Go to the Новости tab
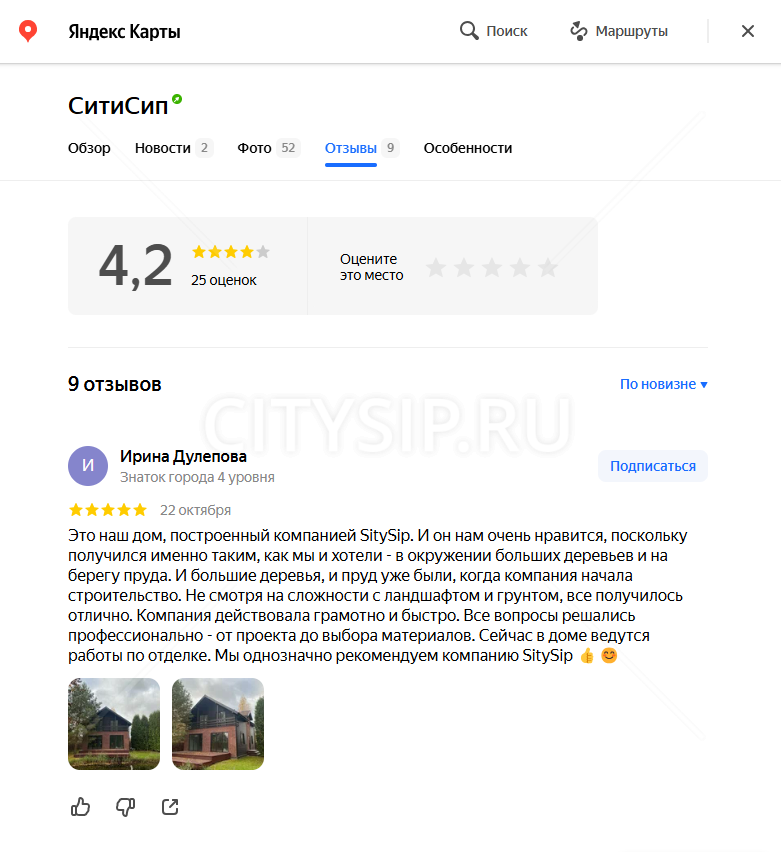 [x=174, y=148]
